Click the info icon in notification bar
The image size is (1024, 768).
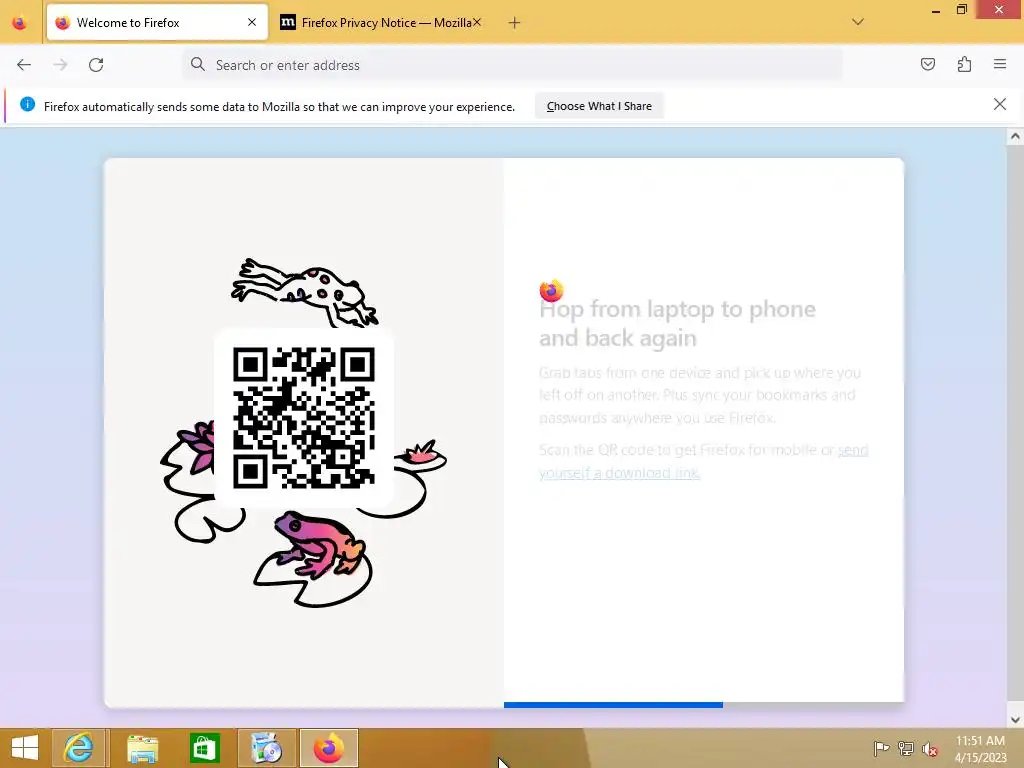pyautogui.click(x=27, y=104)
